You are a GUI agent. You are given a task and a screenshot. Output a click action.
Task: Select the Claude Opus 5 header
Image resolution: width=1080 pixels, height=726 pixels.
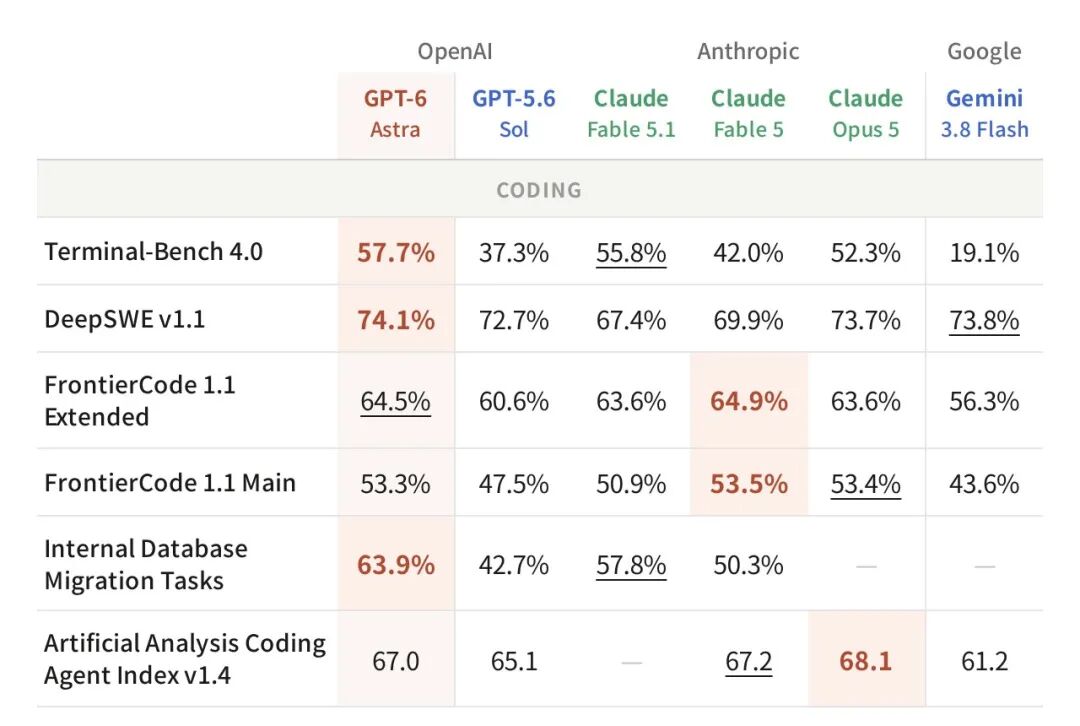(x=865, y=114)
